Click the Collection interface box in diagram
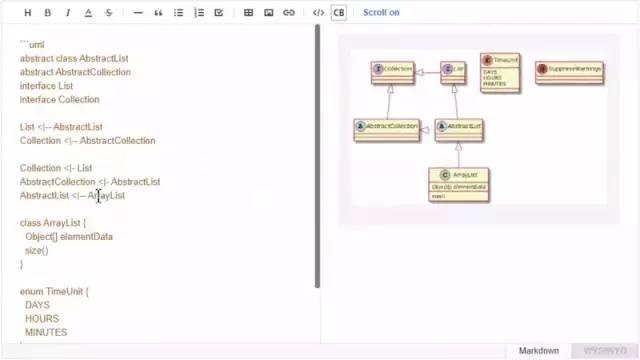The image size is (640, 360). click(x=393, y=73)
